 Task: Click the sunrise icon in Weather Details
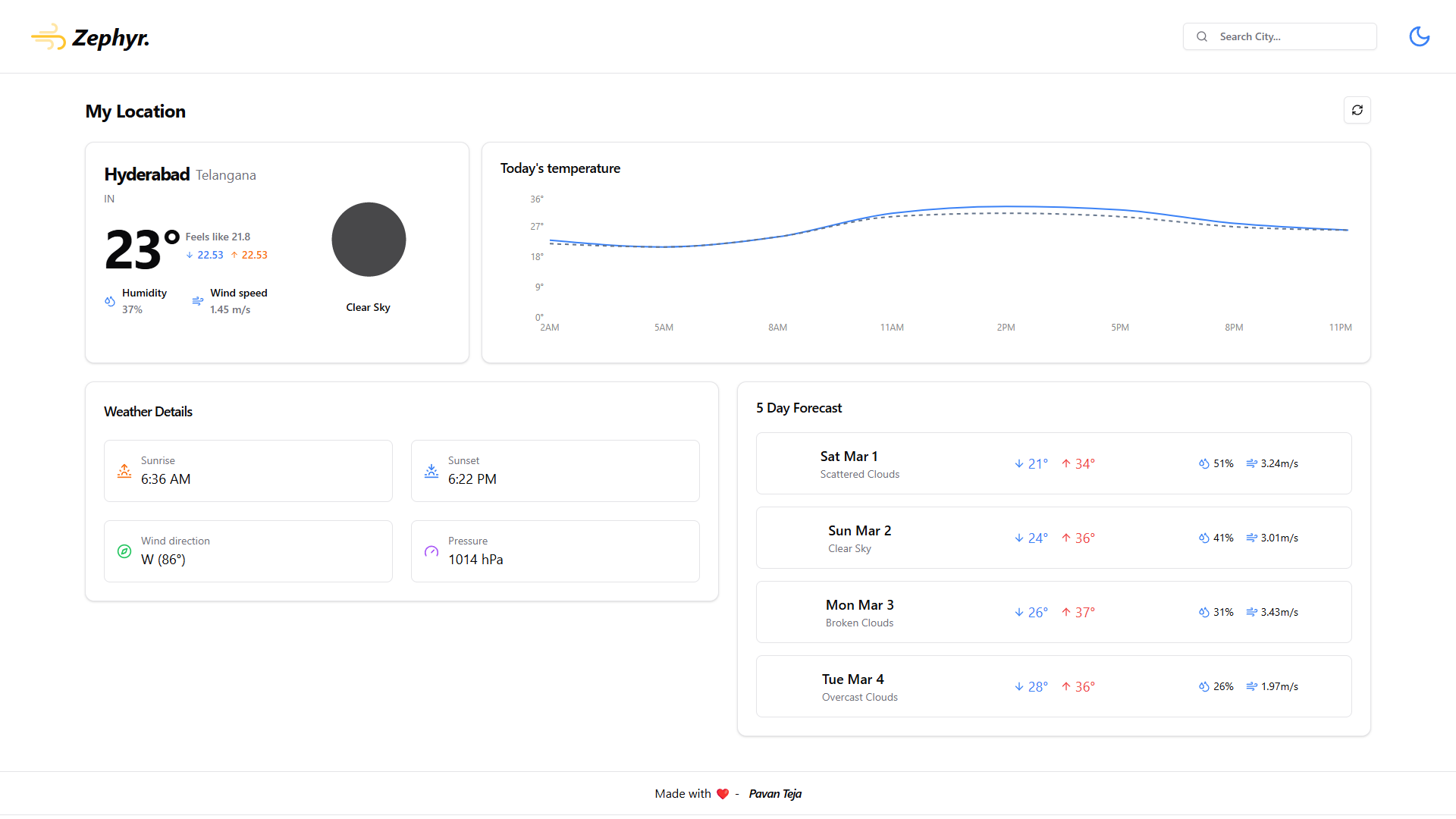click(x=124, y=471)
